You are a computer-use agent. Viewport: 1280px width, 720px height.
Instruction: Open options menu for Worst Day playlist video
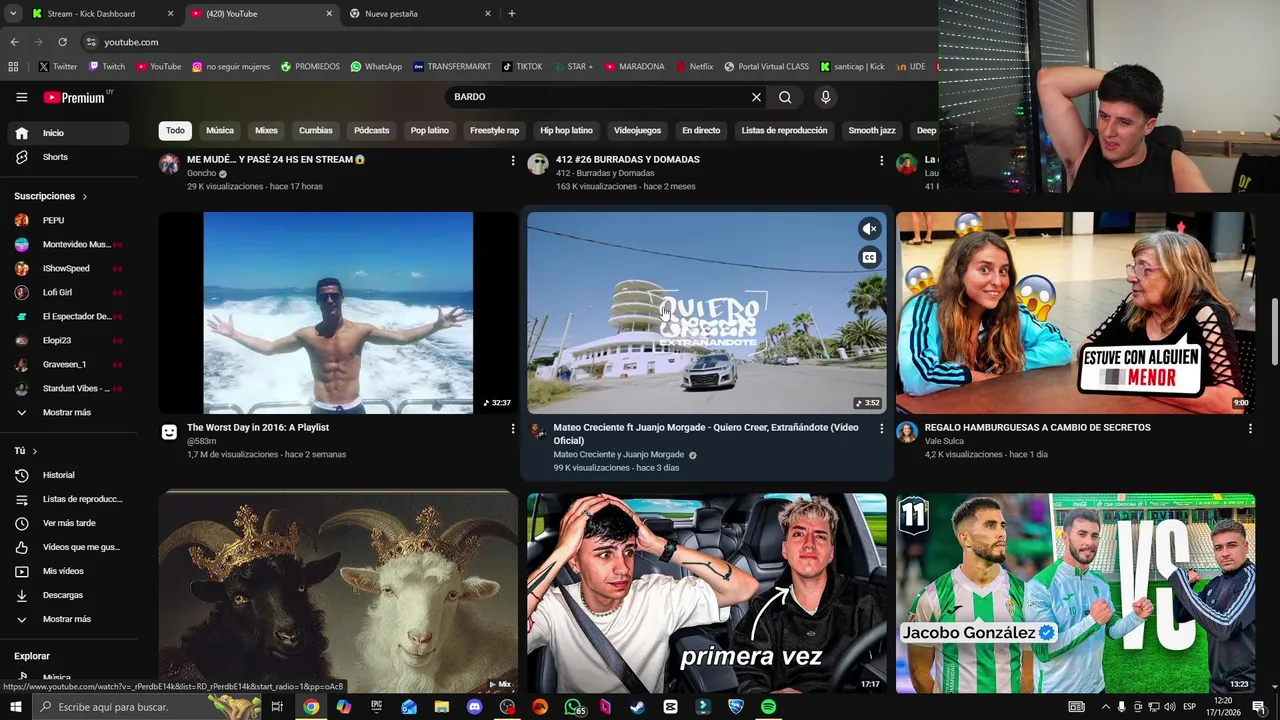(x=512, y=428)
